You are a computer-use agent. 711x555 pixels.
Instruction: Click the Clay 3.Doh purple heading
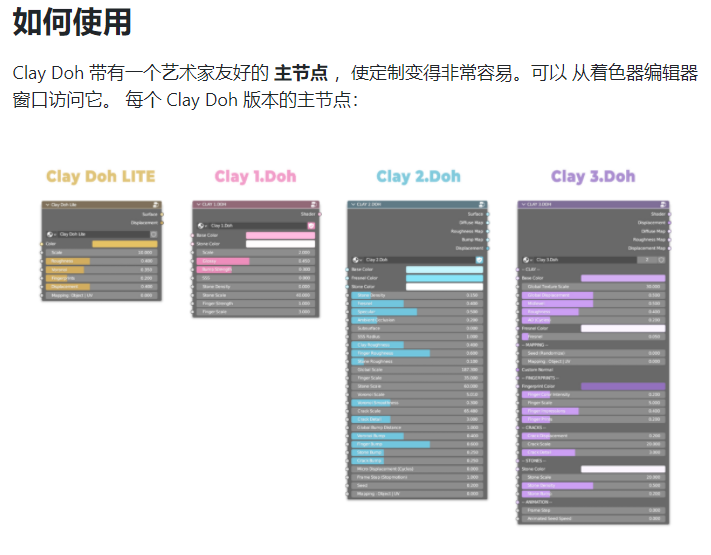[593, 177]
